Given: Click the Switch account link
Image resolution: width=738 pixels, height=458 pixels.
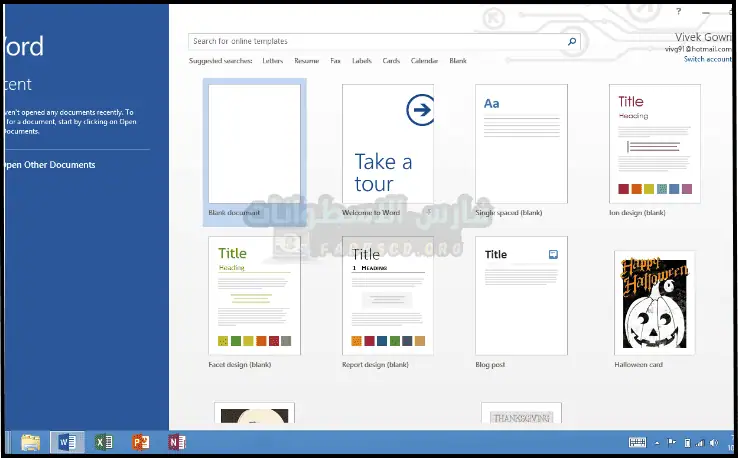Looking at the screenshot, I should (707, 59).
